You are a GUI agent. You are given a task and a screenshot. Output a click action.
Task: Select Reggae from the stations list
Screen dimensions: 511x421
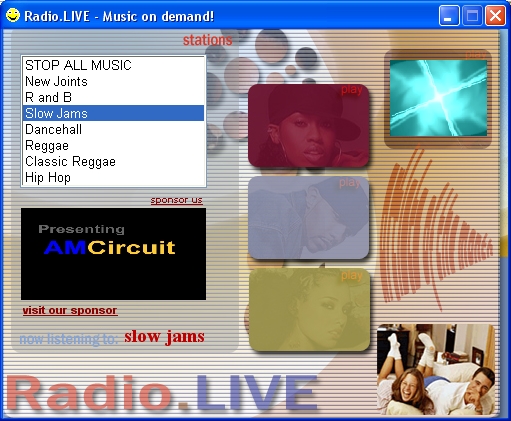click(x=113, y=145)
